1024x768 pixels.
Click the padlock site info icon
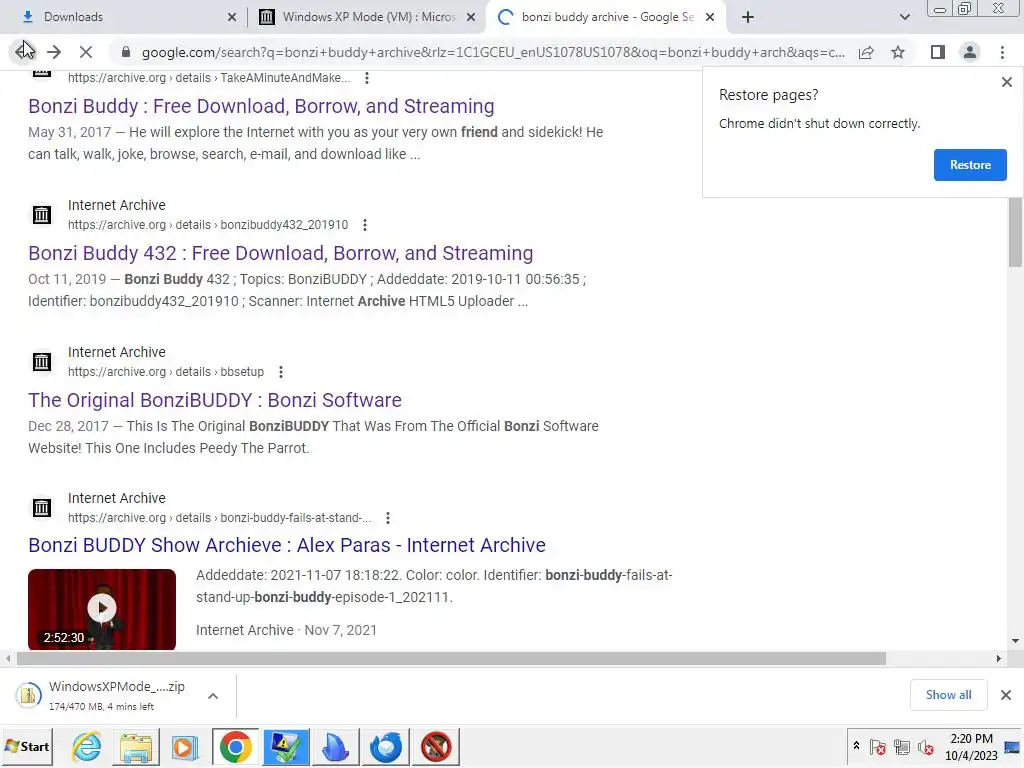(x=126, y=52)
